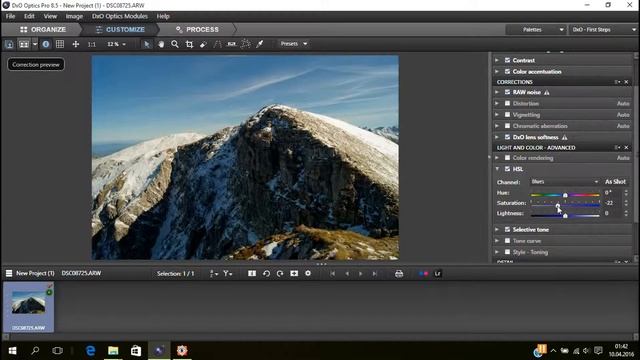Image resolution: width=640 pixels, height=360 pixels.
Task: Activate the Zoom magnifier tool
Action: click(175, 44)
